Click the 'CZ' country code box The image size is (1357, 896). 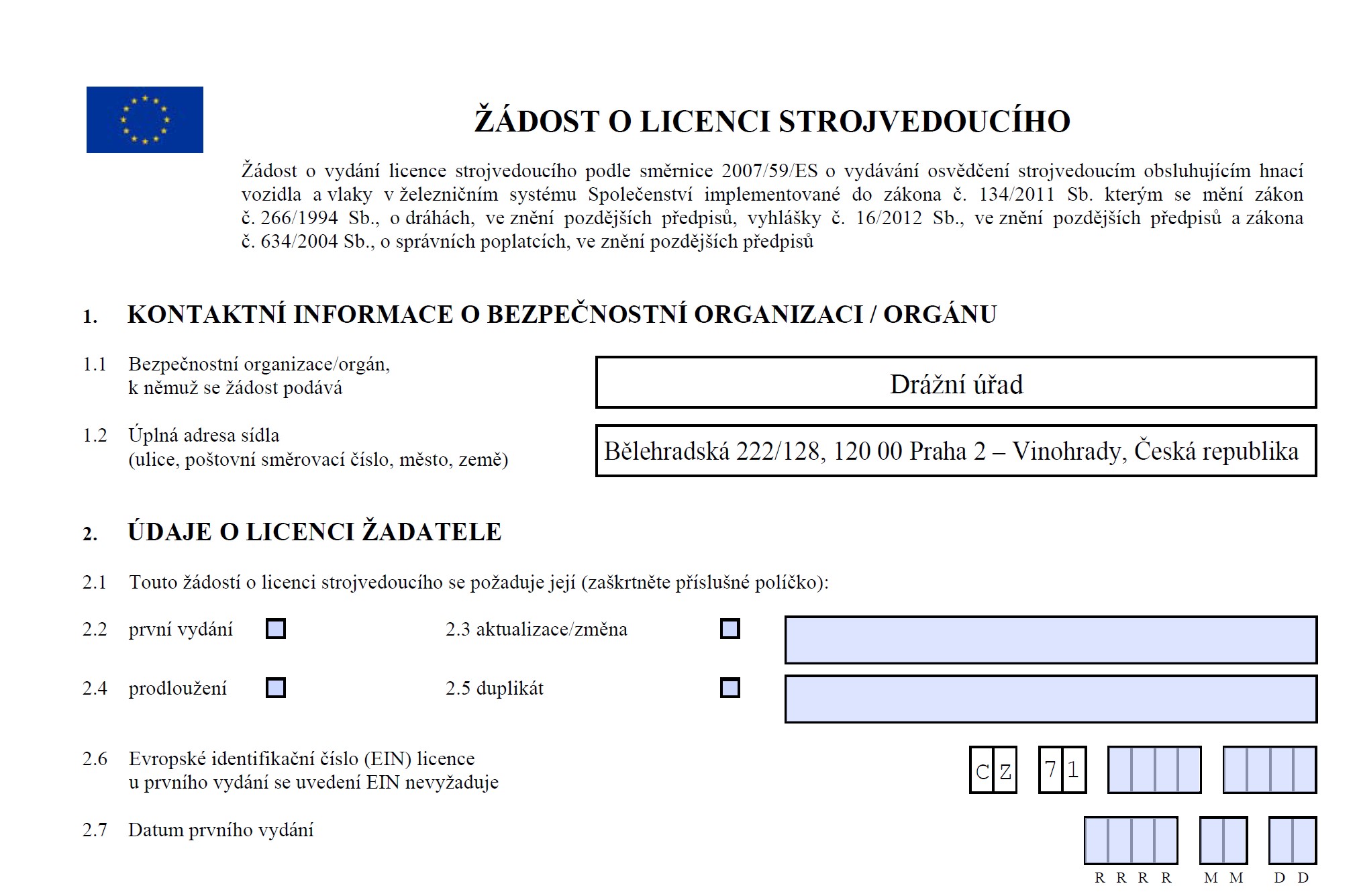(993, 770)
